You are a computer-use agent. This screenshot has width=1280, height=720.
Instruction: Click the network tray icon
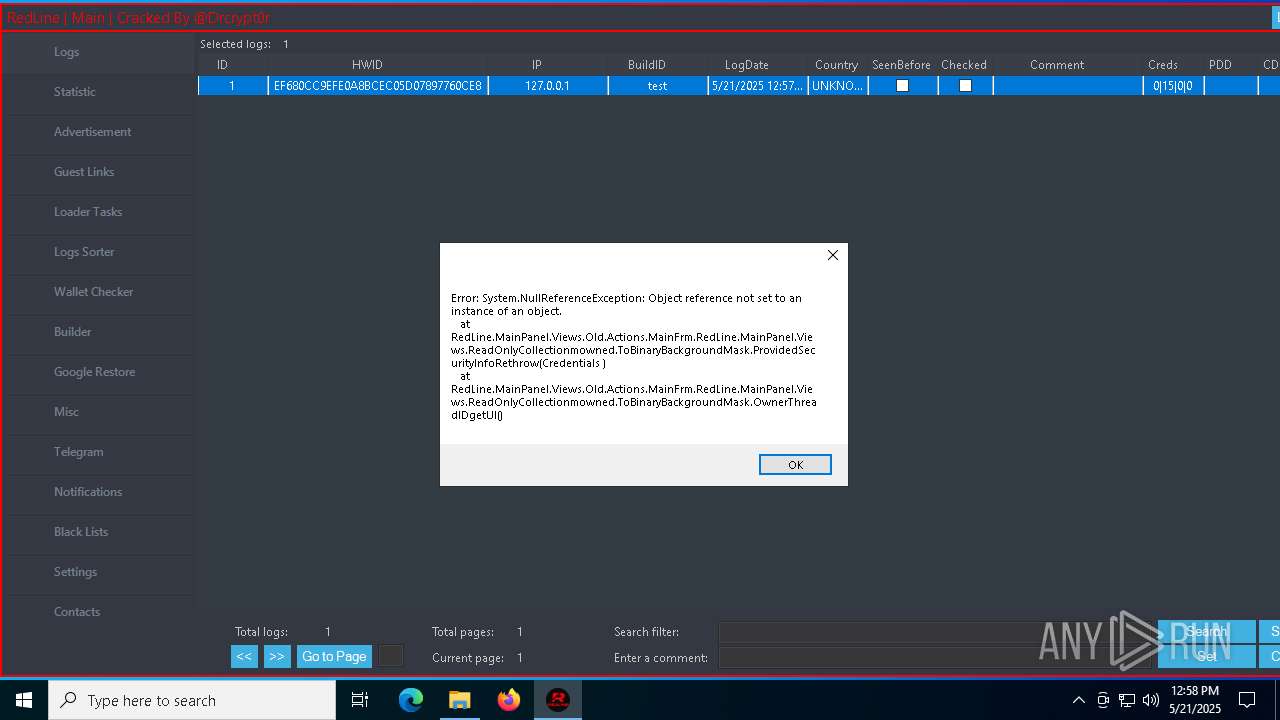1127,700
